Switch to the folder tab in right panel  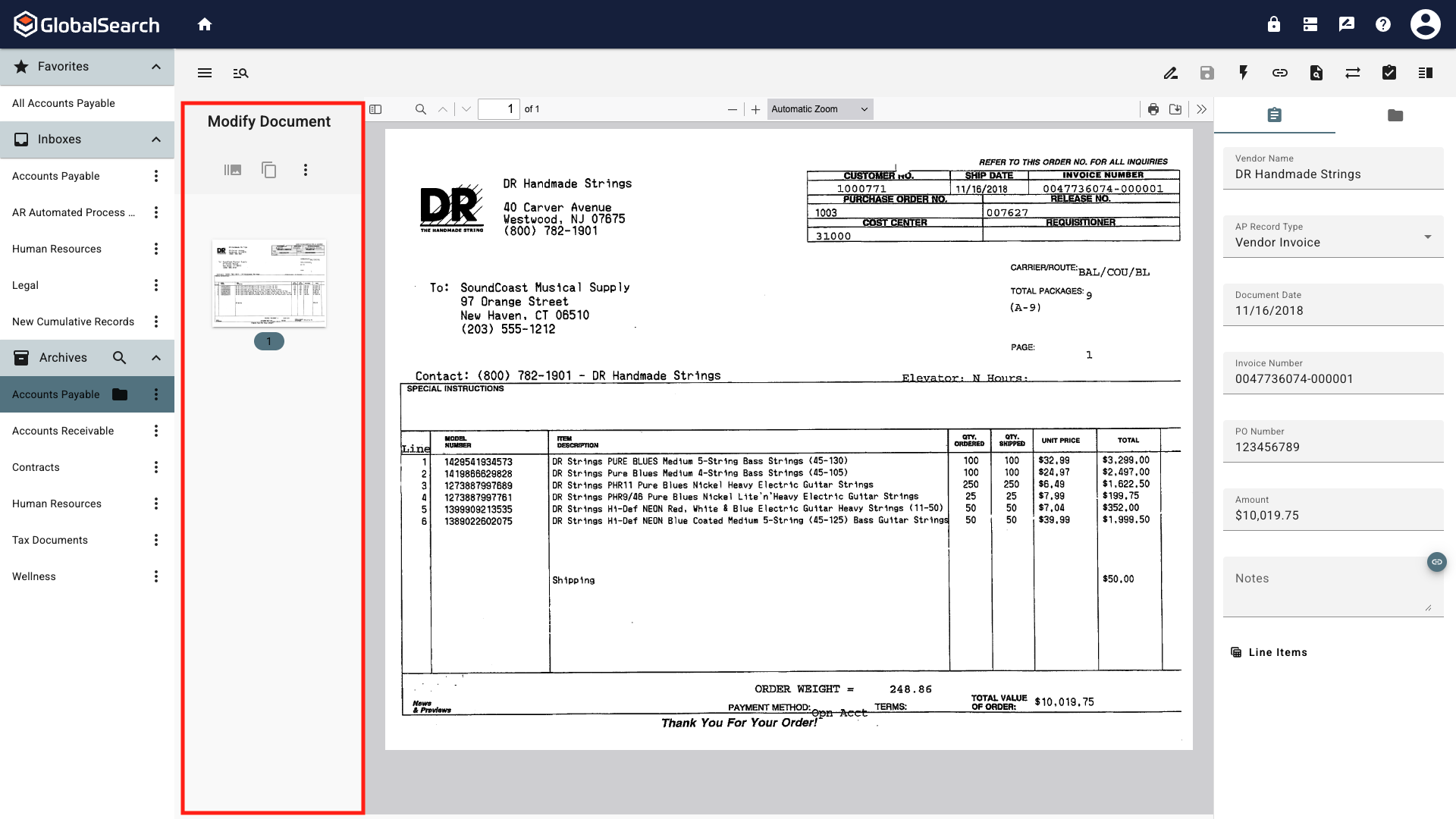(x=1395, y=115)
